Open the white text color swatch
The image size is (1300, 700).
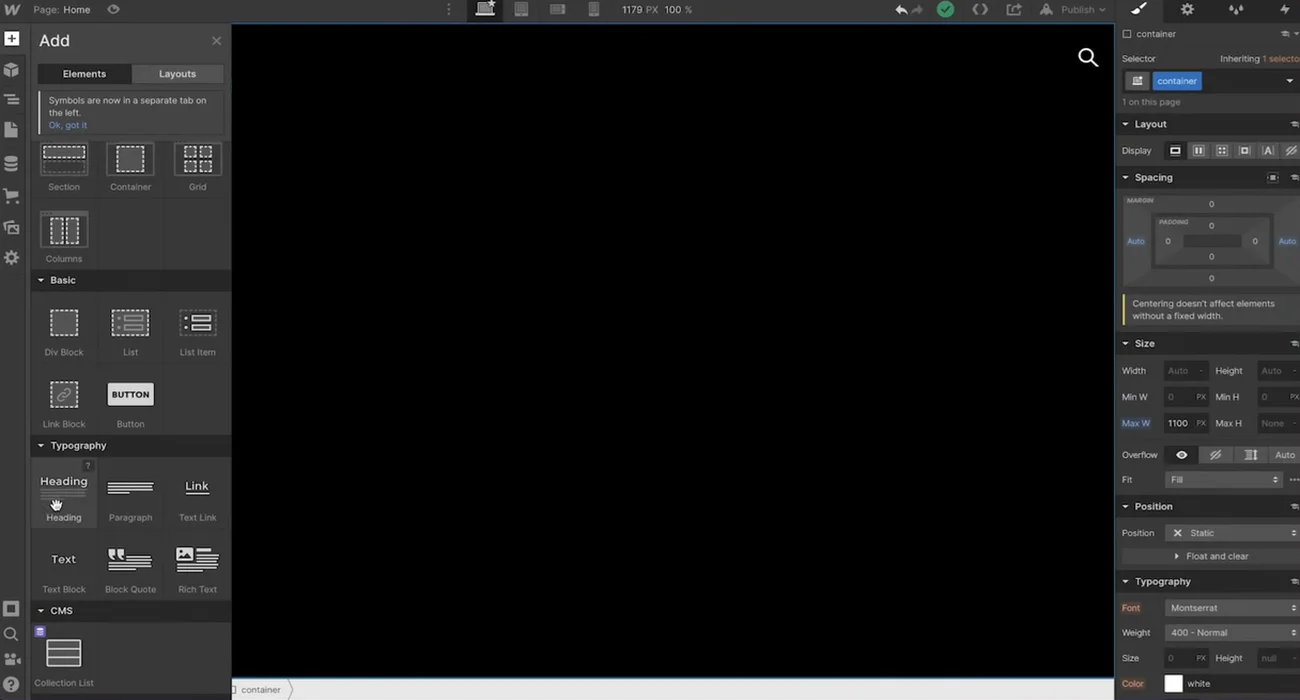(x=1172, y=683)
